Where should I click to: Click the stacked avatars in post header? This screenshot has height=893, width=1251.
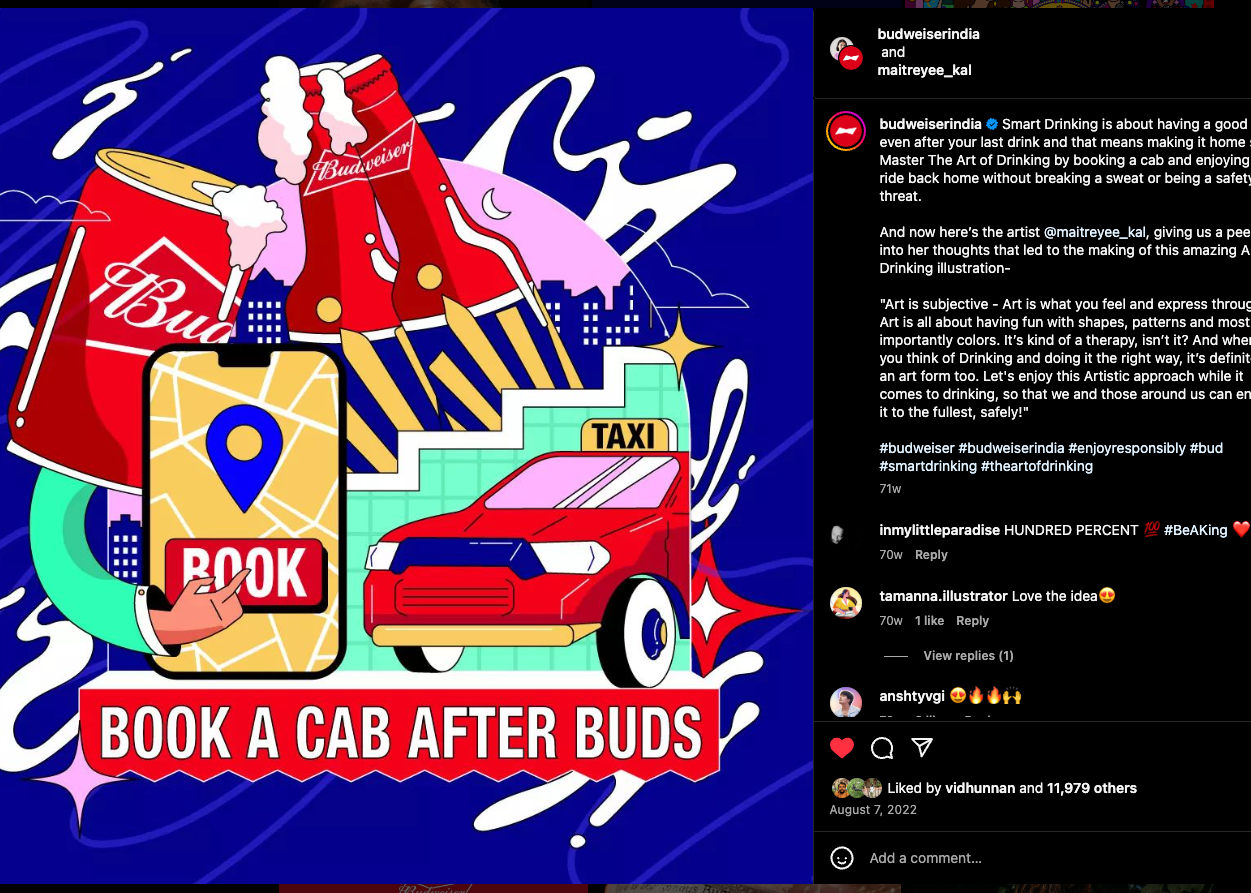846,52
